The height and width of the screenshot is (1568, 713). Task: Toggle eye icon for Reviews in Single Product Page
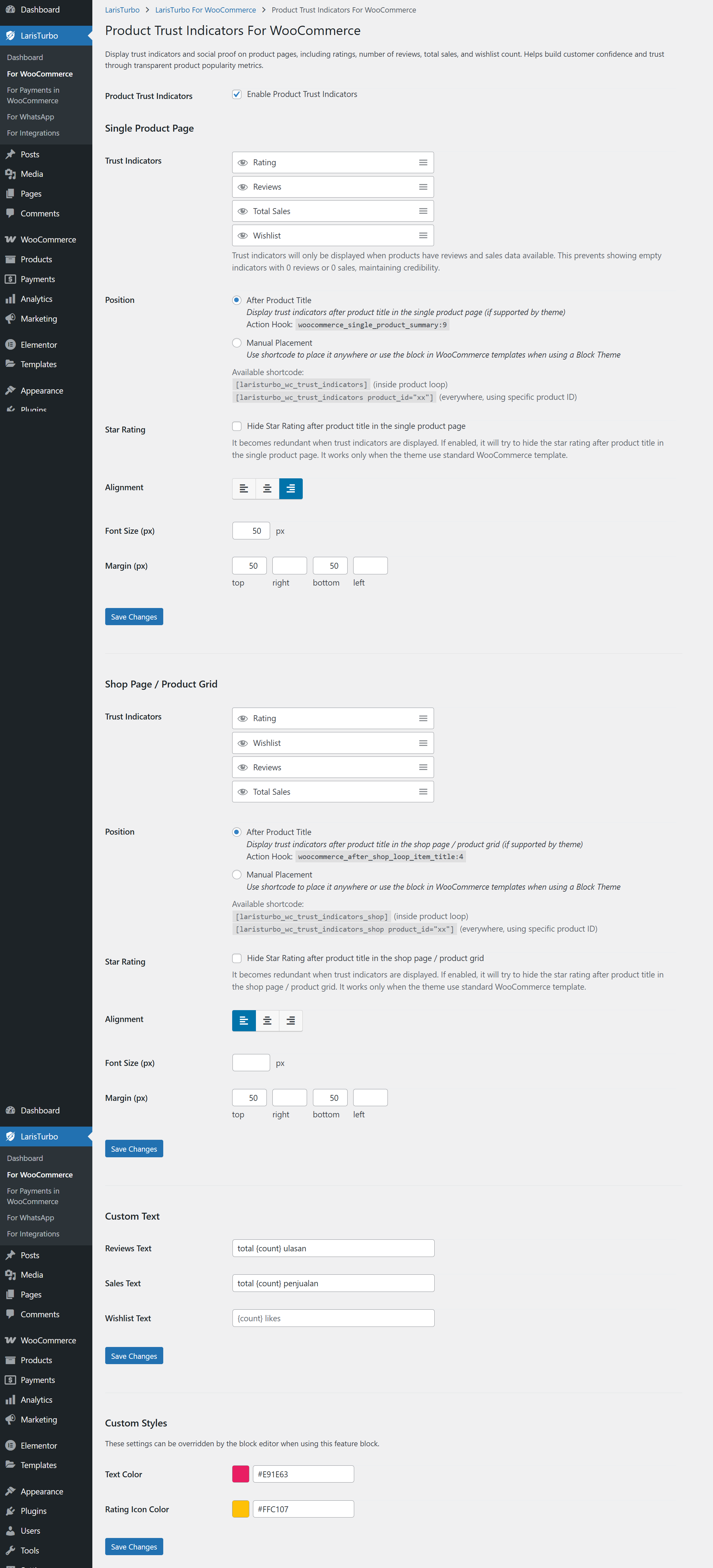tap(243, 187)
